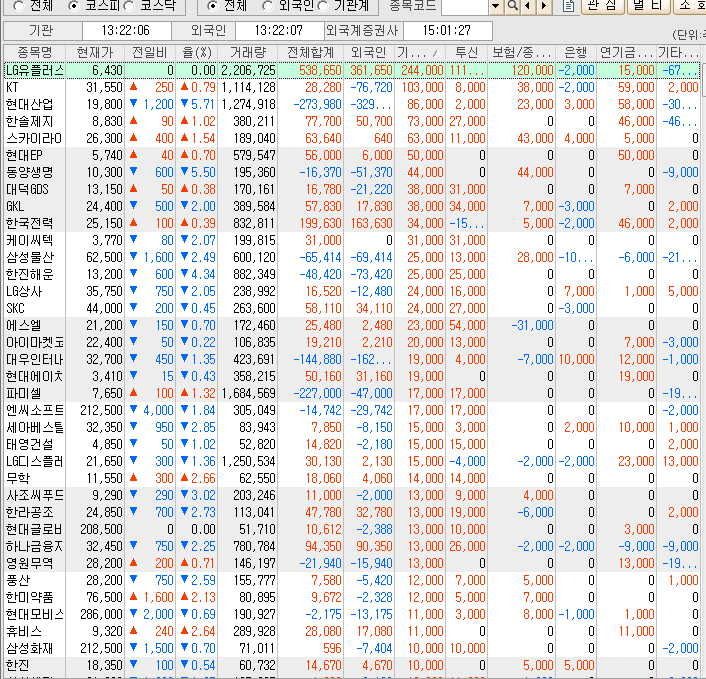Select the 현대모비스 stock name
The height and width of the screenshot is (679, 706).
(x=35, y=615)
